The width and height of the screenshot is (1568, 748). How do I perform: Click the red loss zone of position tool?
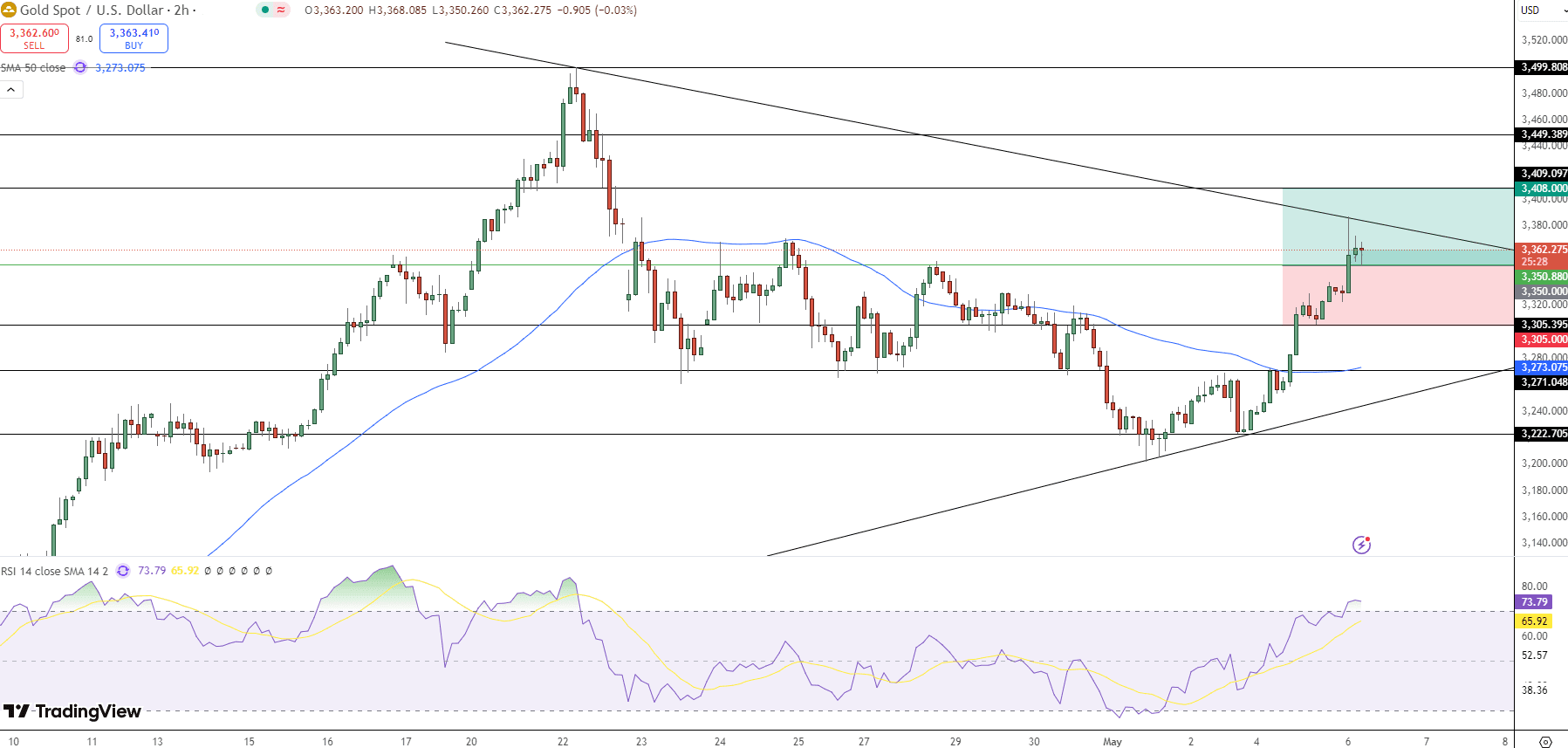point(1398,295)
